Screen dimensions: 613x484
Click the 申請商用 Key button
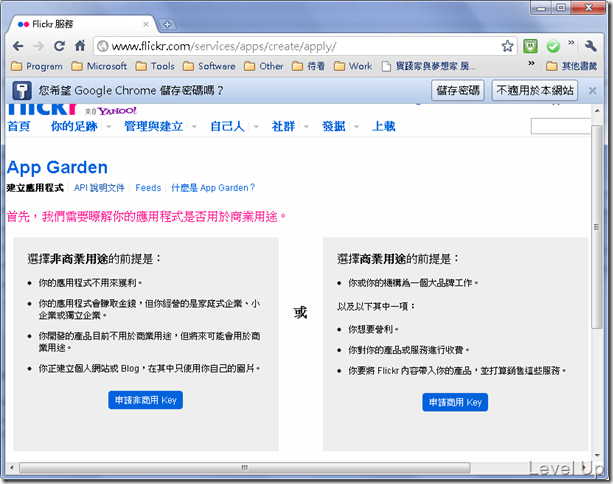[x=455, y=402]
